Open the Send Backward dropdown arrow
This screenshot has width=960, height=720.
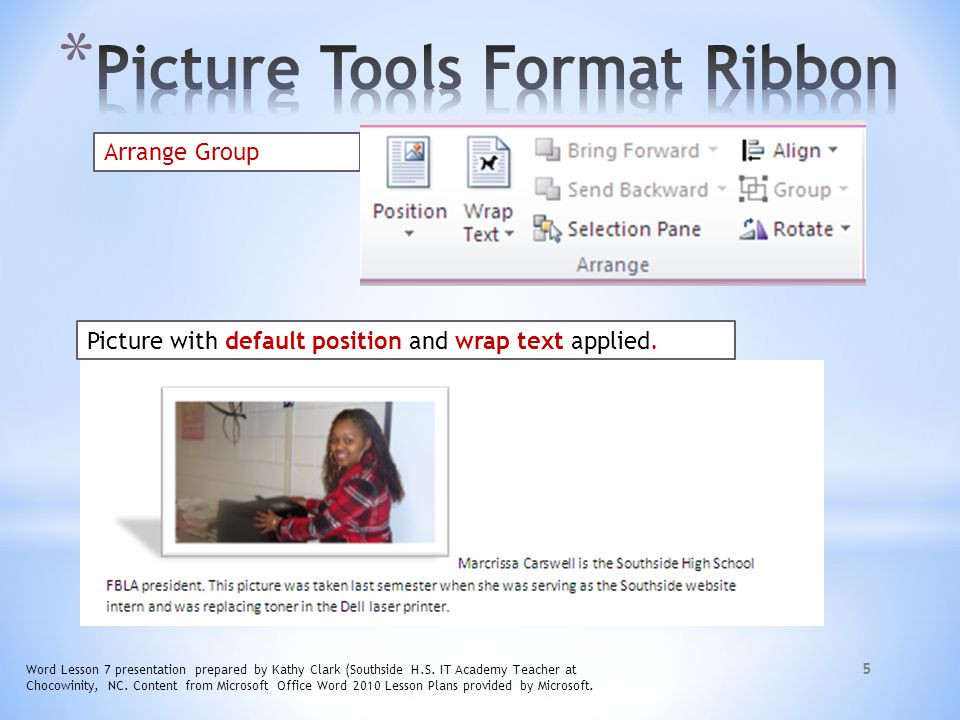722,189
